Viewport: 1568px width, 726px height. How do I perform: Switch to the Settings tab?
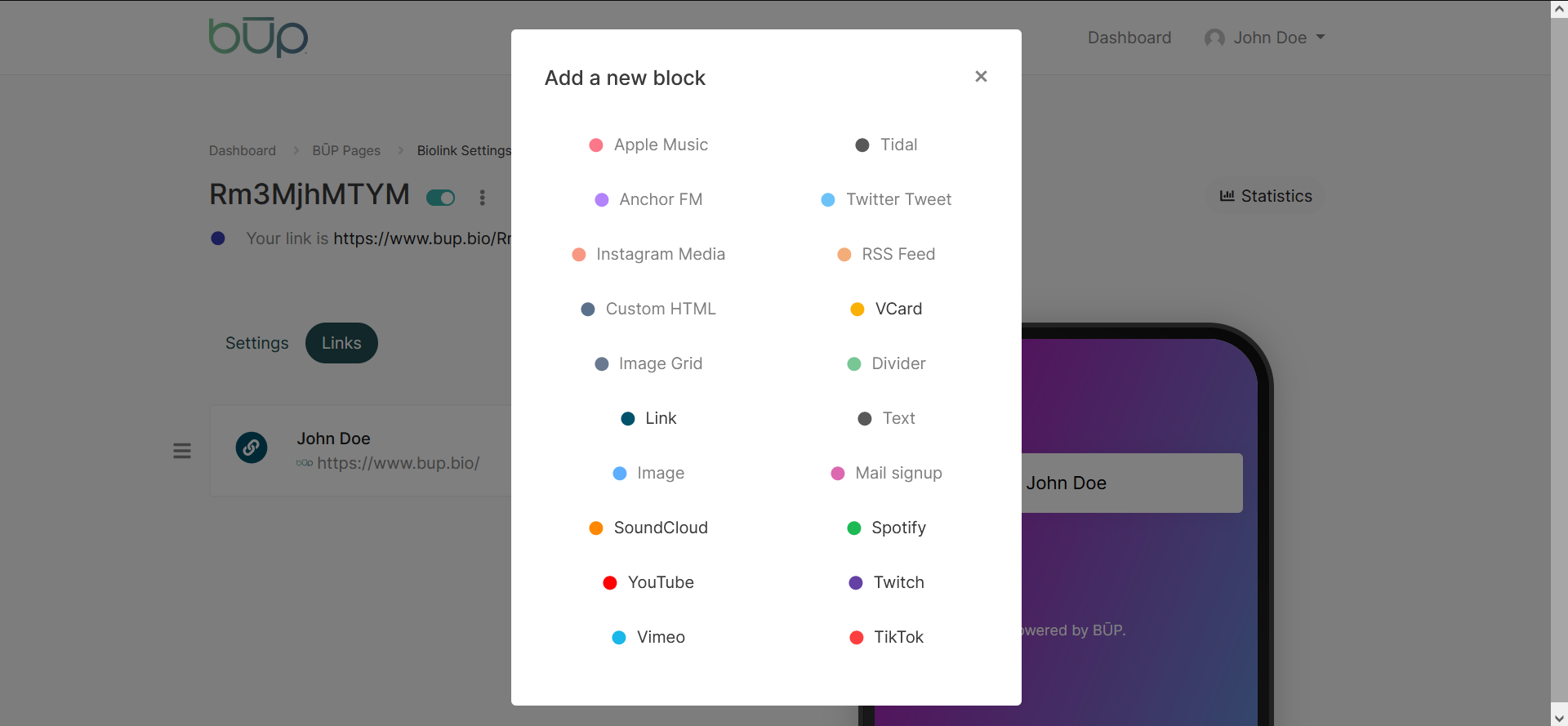point(257,343)
